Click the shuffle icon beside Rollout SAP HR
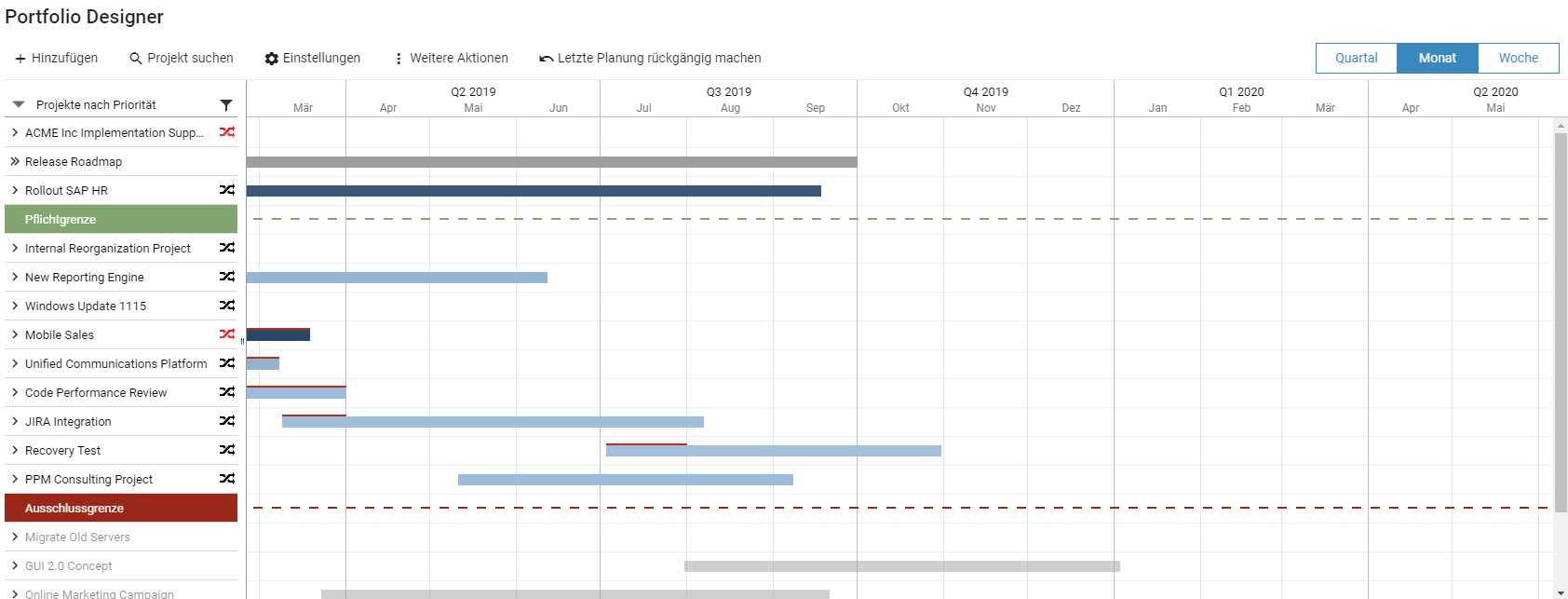The image size is (1568, 599). 226,190
